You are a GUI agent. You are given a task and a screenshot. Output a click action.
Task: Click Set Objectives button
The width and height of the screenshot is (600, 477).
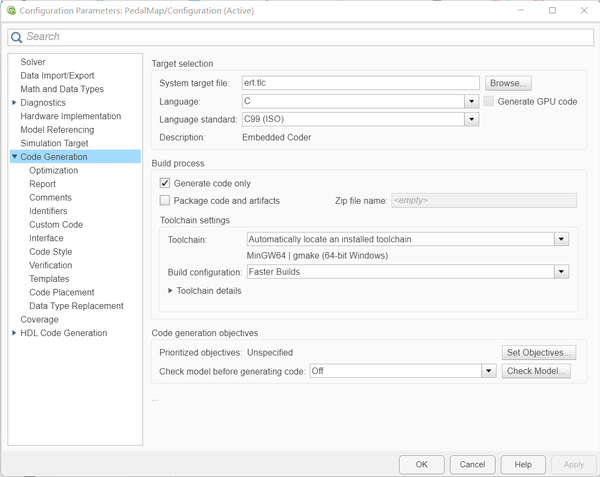click(x=539, y=352)
